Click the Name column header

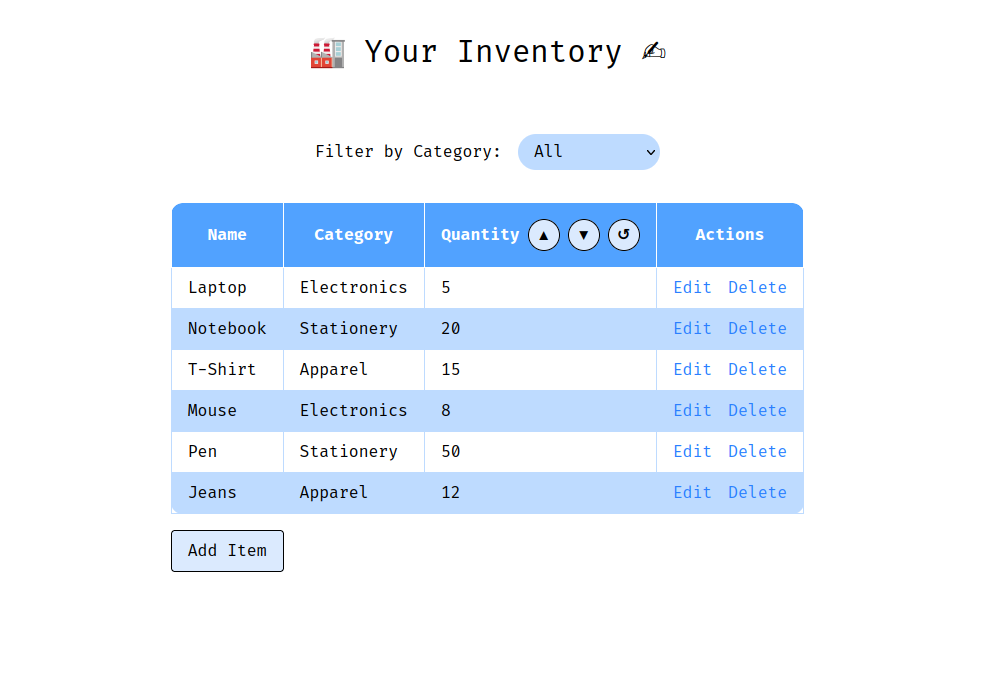point(227,234)
